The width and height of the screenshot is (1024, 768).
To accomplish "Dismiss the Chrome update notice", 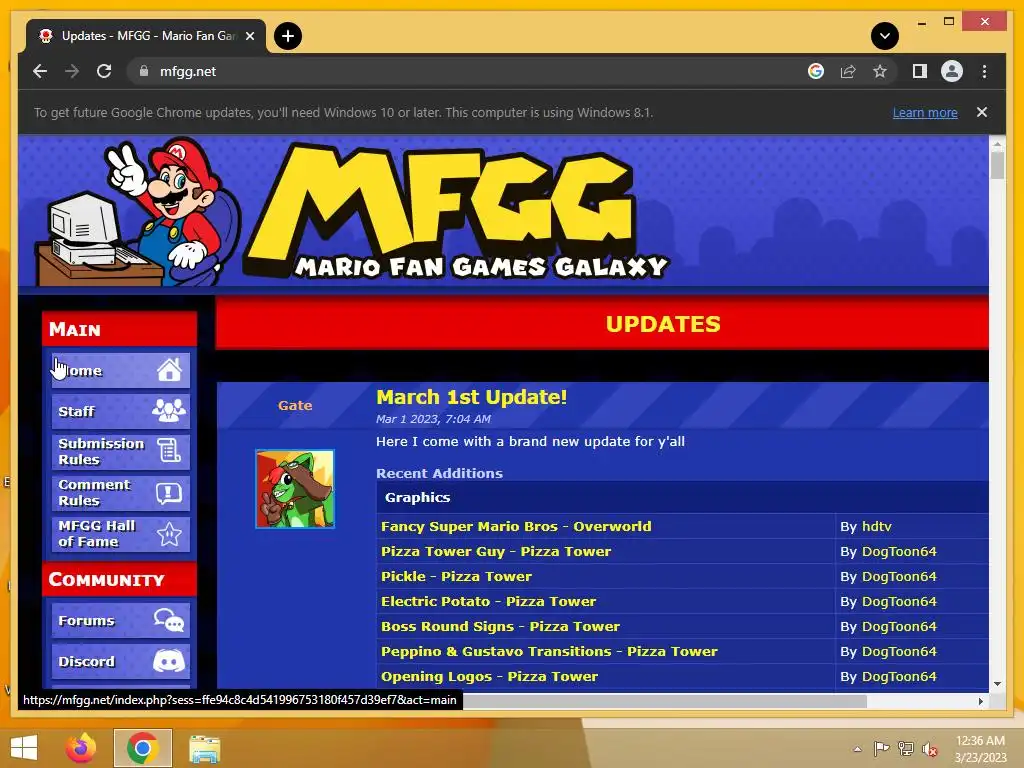I will (x=982, y=112).
